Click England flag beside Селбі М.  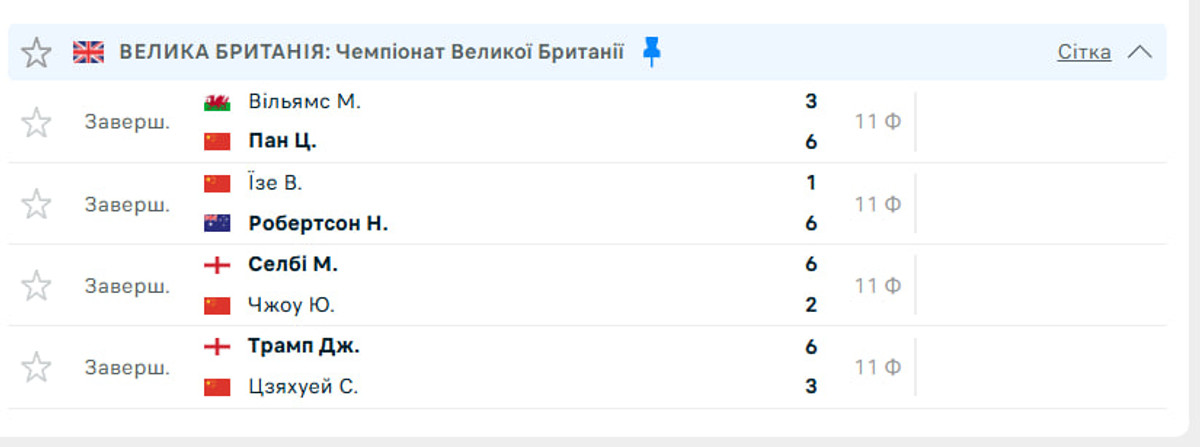click(217, 265)
